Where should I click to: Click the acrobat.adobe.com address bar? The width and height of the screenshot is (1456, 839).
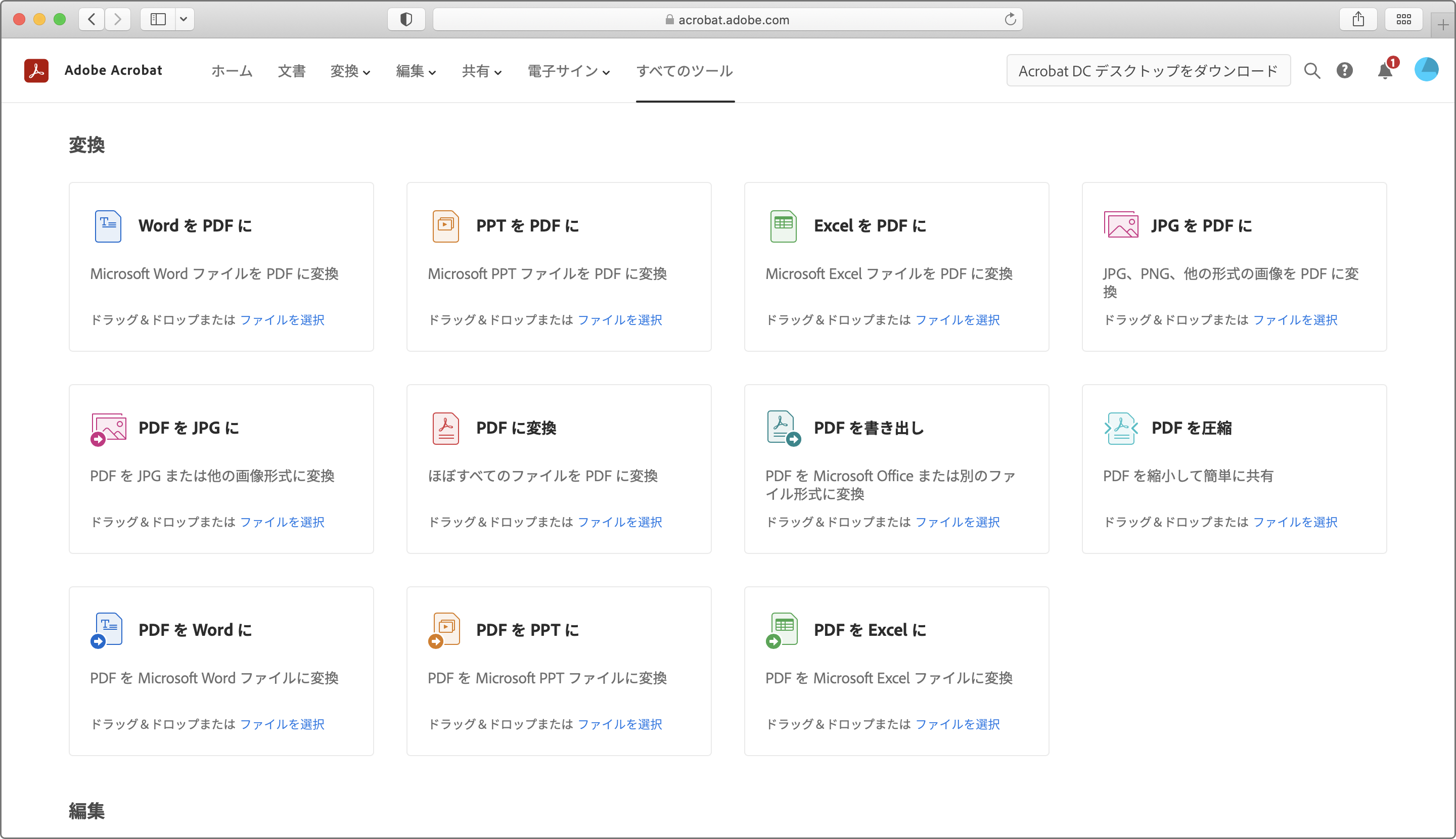point(727,20)
